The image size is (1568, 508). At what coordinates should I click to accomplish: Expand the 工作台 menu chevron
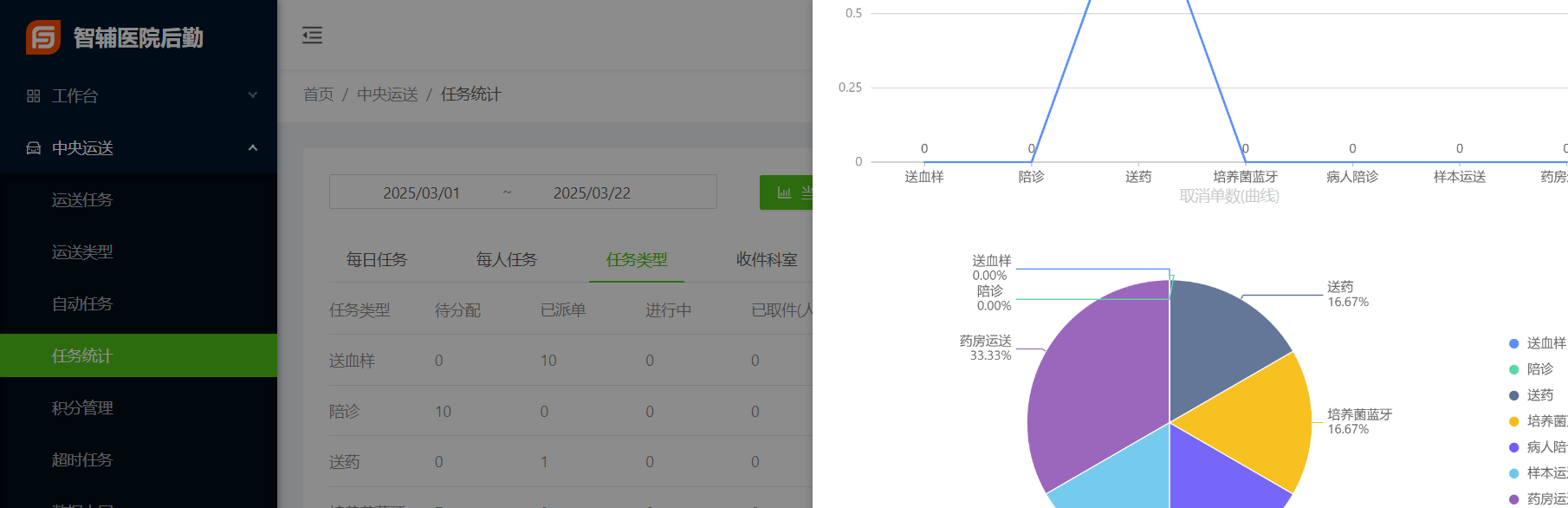point(253,95)
